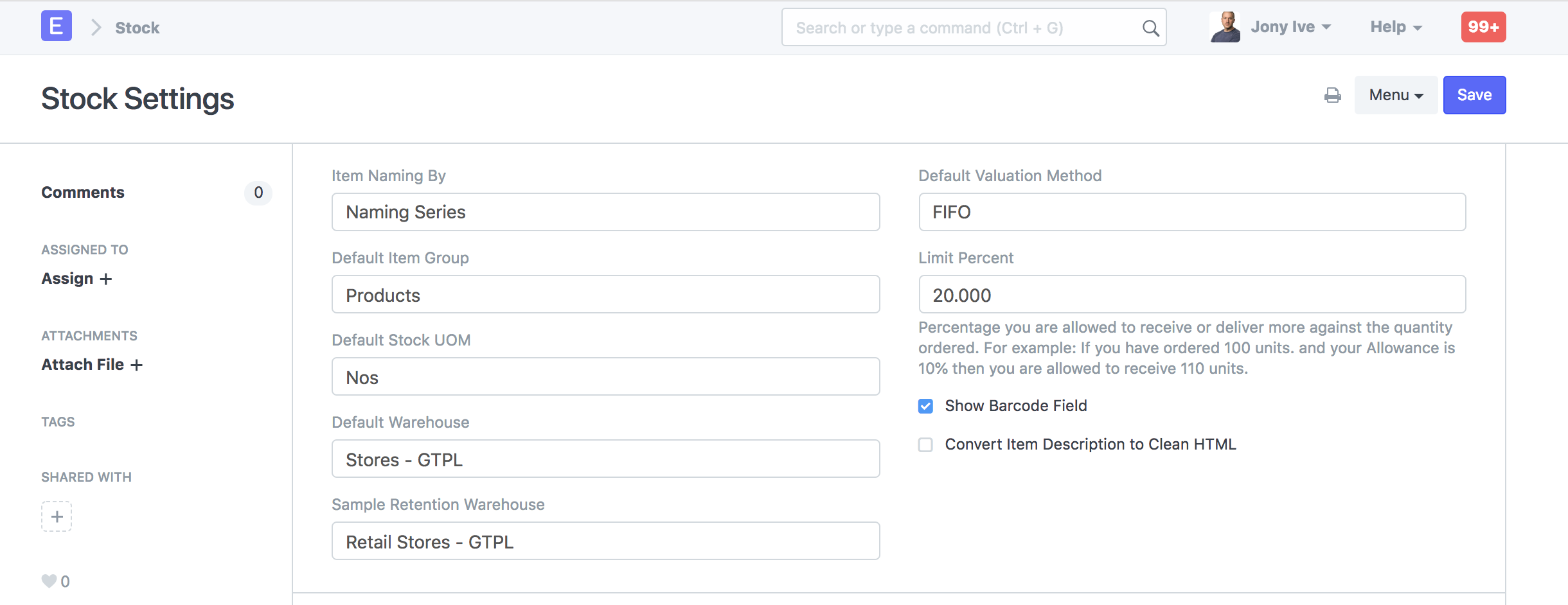
Task: Open the 99+ notifications badge
Action: click(x=1483, y=27)
